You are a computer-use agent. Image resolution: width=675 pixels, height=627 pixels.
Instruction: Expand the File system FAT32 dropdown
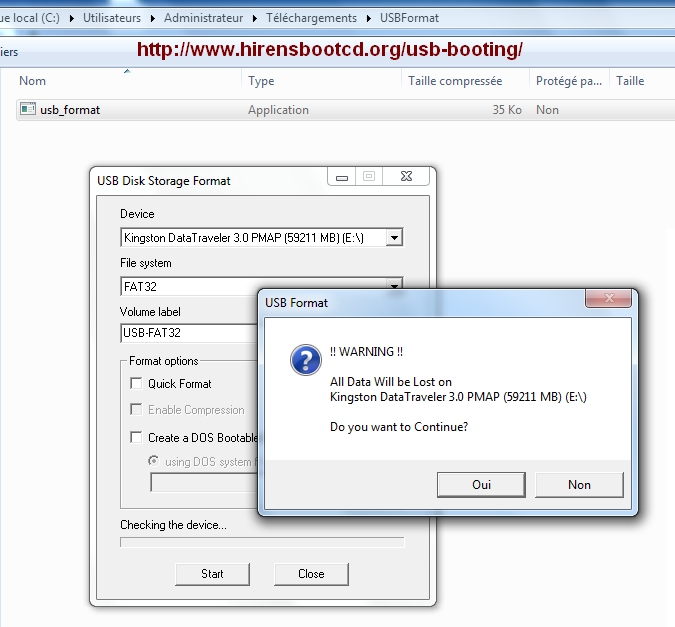(394, 285)
